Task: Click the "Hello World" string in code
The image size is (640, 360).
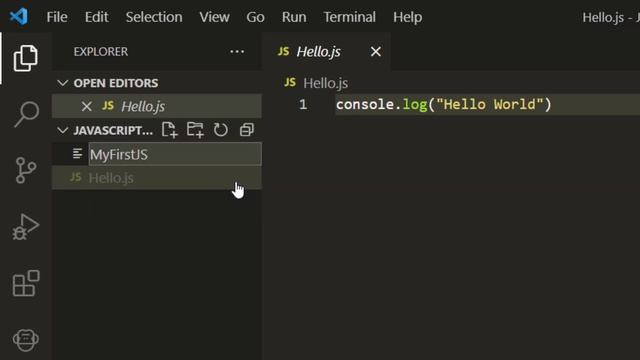Action: pyautogui.click(x=490, y=104)
